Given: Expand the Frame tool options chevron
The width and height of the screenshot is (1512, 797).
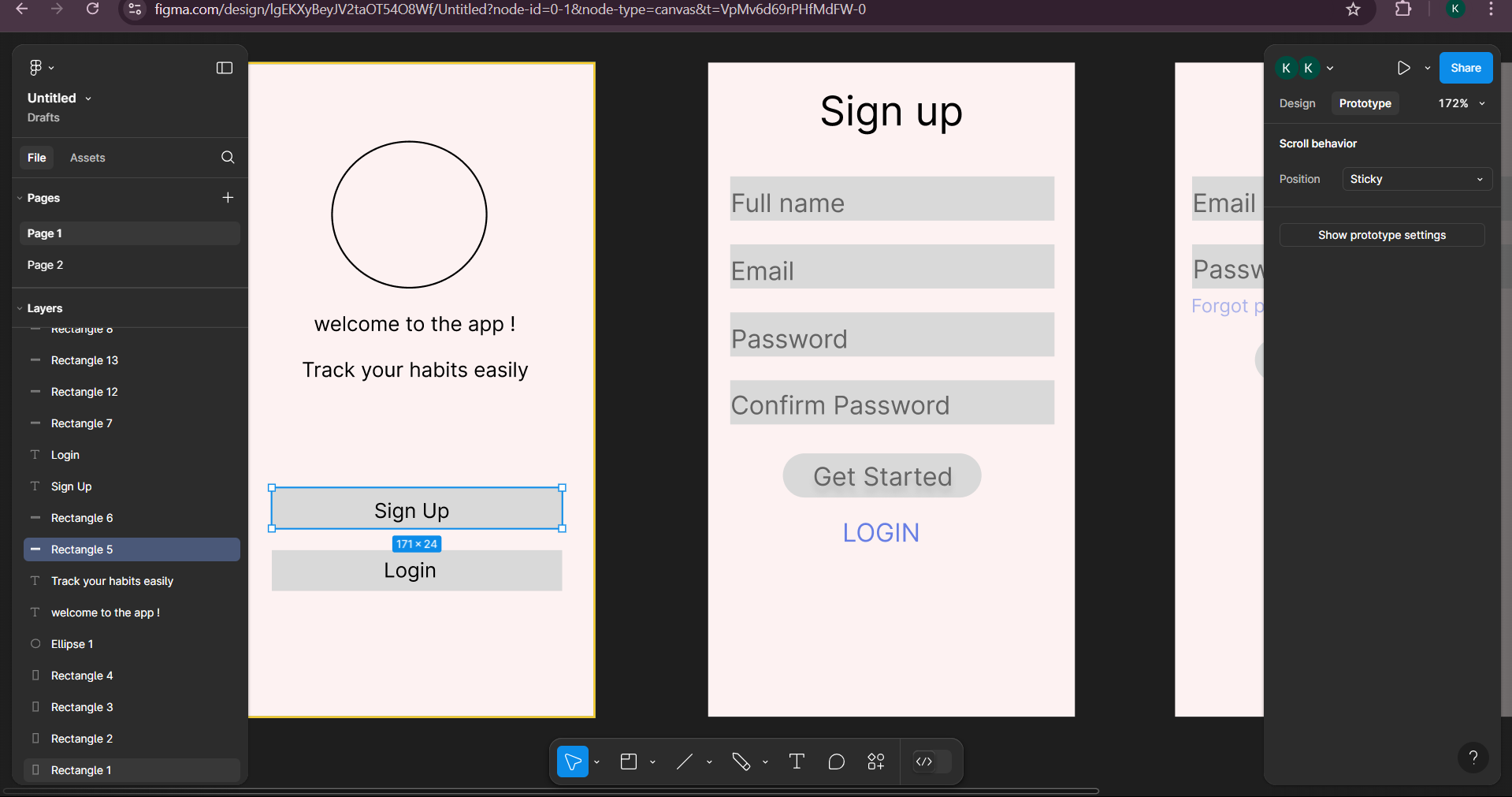Looking at the screenshot, I should point(652,762).
